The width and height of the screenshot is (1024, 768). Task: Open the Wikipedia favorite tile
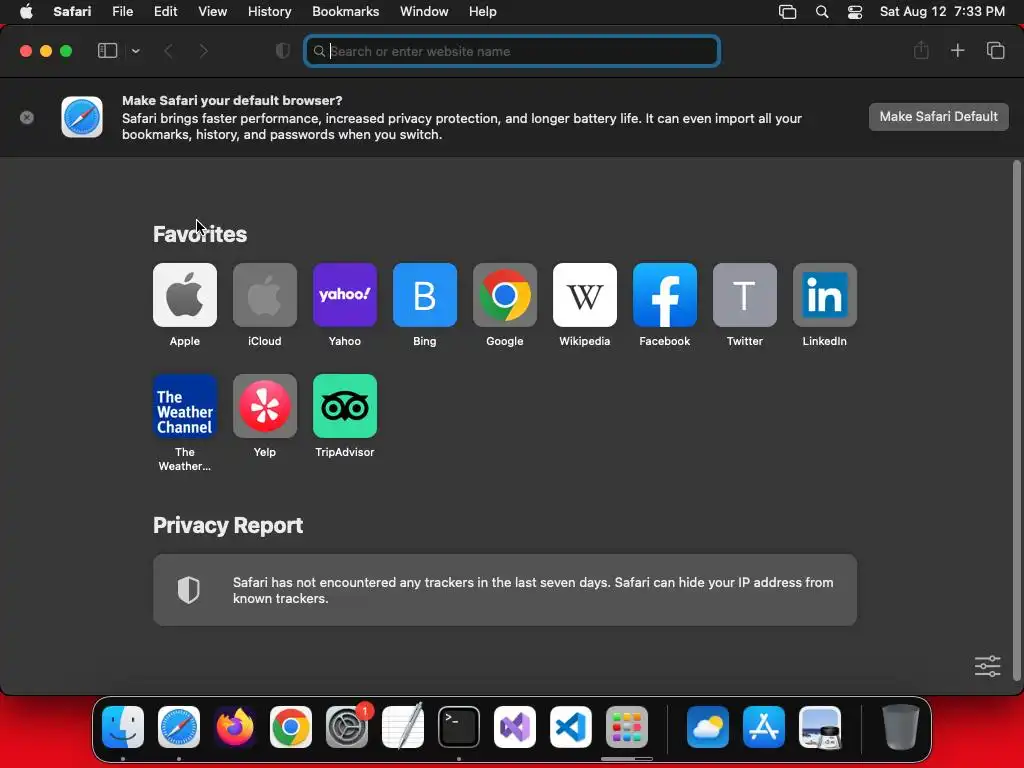click(x=584, y=295)
